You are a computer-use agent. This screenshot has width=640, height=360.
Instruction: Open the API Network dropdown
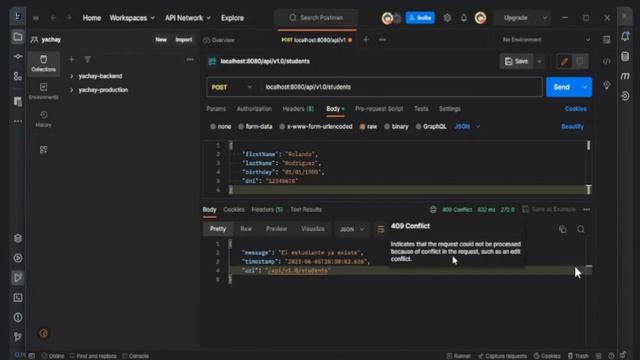click(187, 18)
